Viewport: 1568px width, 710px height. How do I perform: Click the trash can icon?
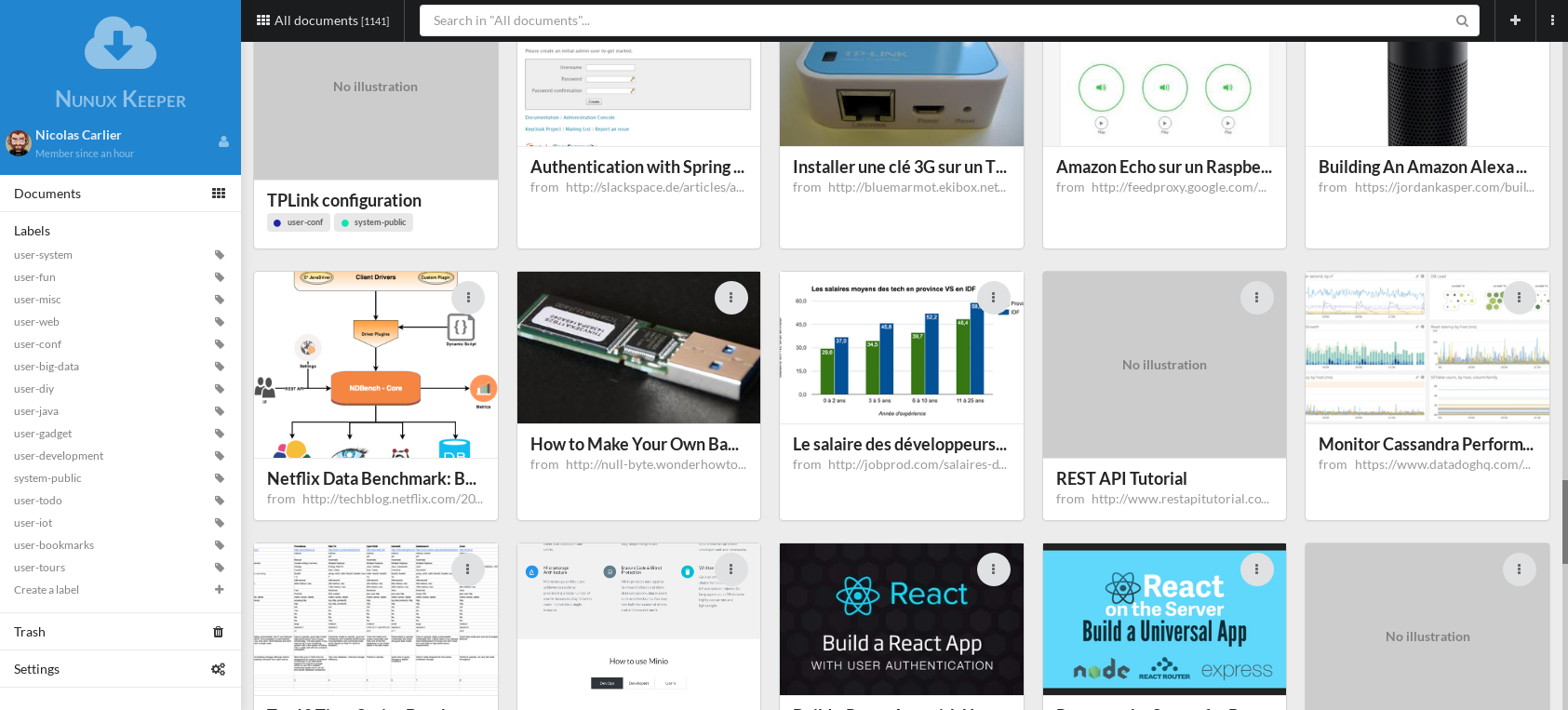click(x=219, y=632)
